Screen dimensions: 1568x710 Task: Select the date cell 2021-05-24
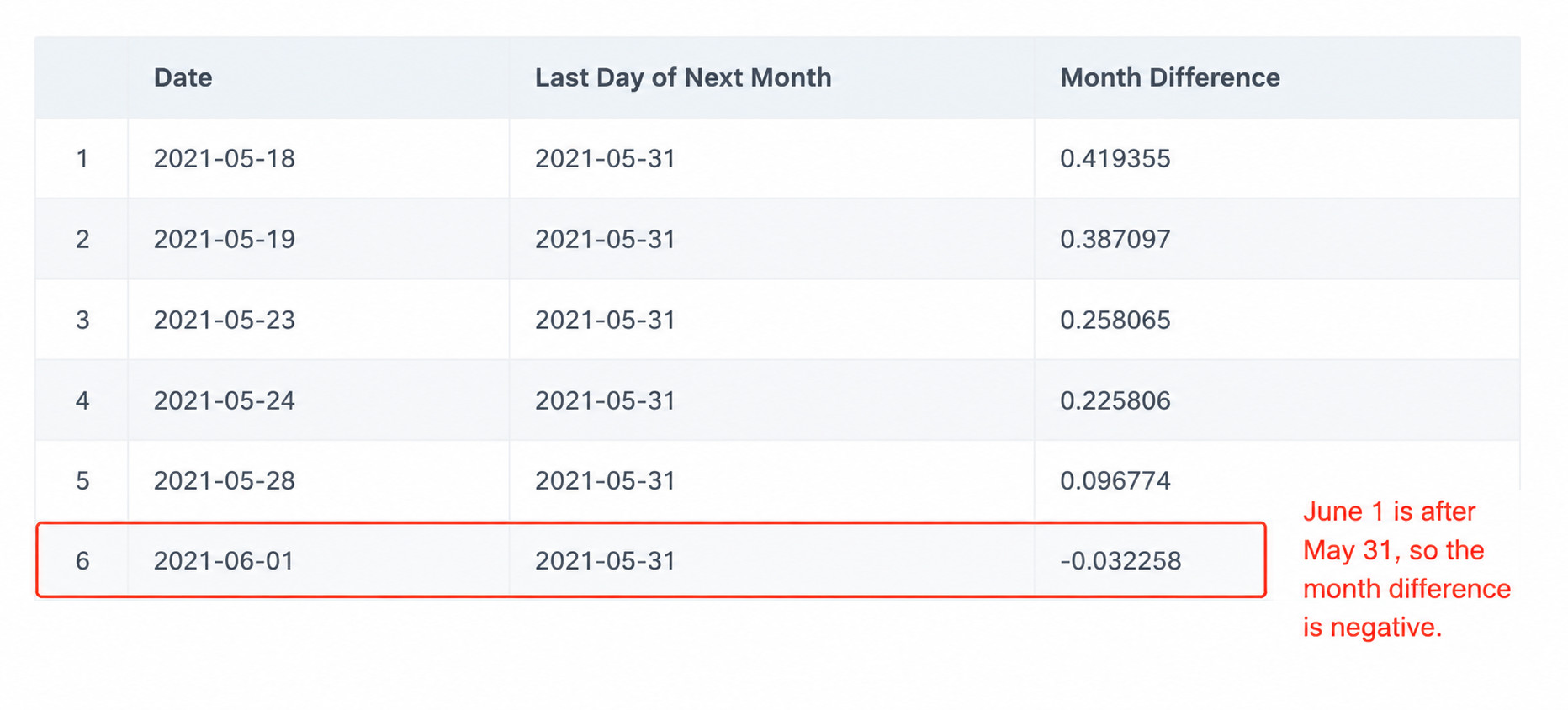point(224,400)
